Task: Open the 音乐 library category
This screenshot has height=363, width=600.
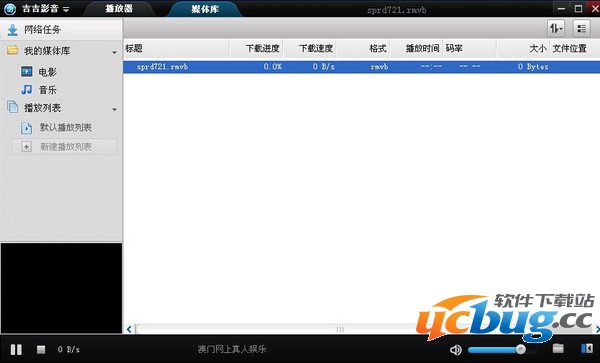Action: click(x=47, y=90)
